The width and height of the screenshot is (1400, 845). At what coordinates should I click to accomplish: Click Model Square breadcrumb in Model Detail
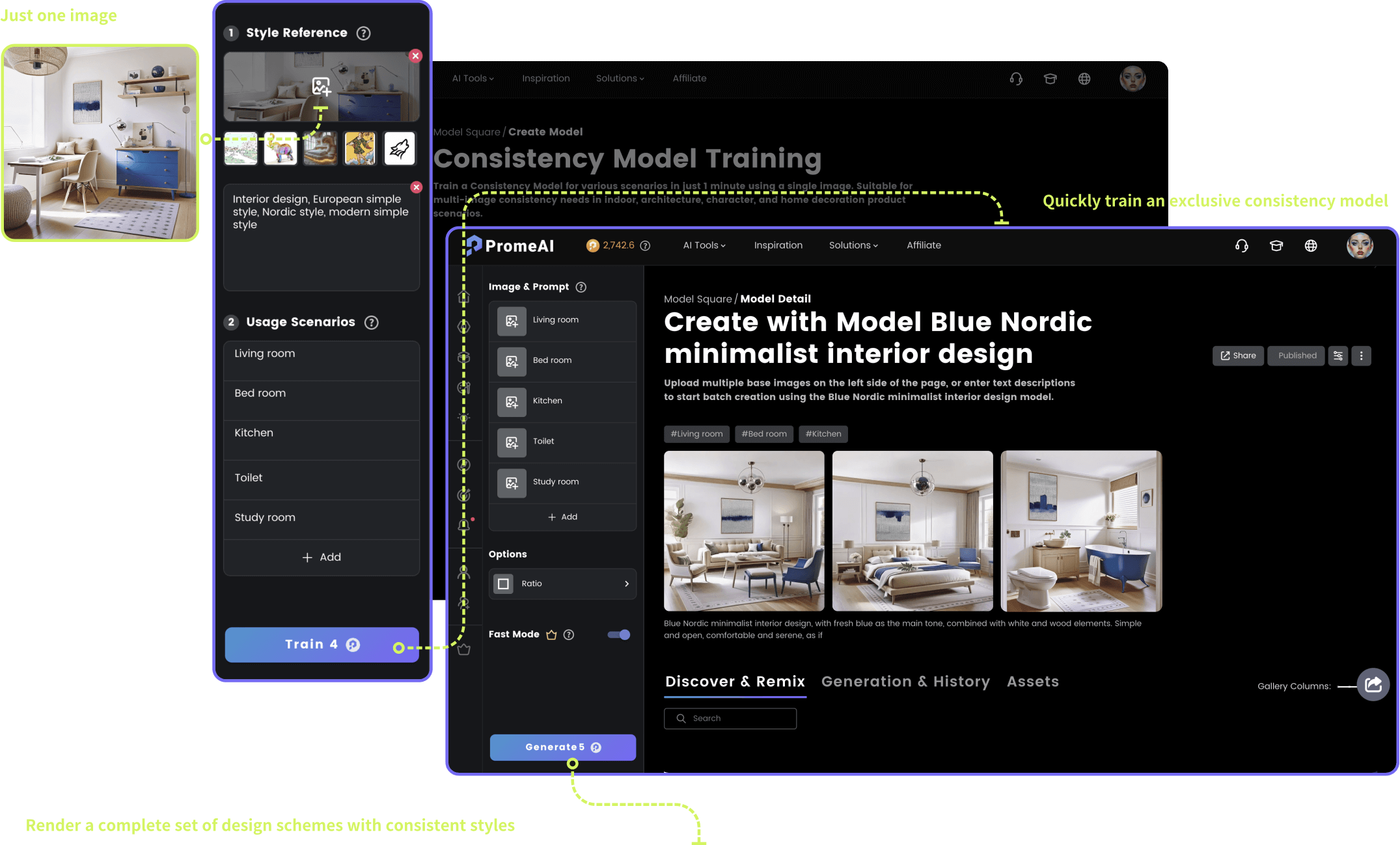point(698,299)
